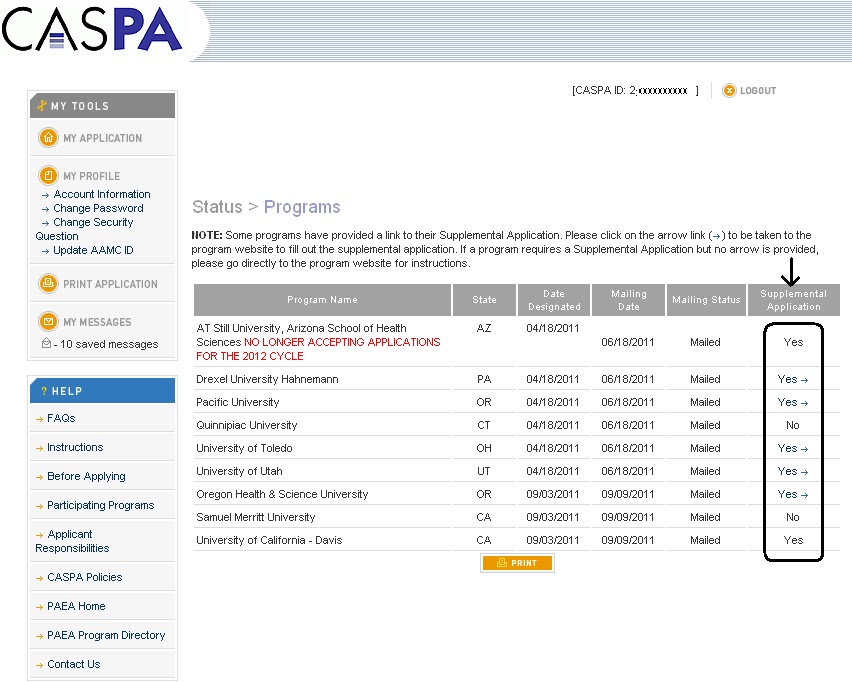Click the Mailing Date column header
The width and height of the screenshot is (852, 682).
(629, 299)
